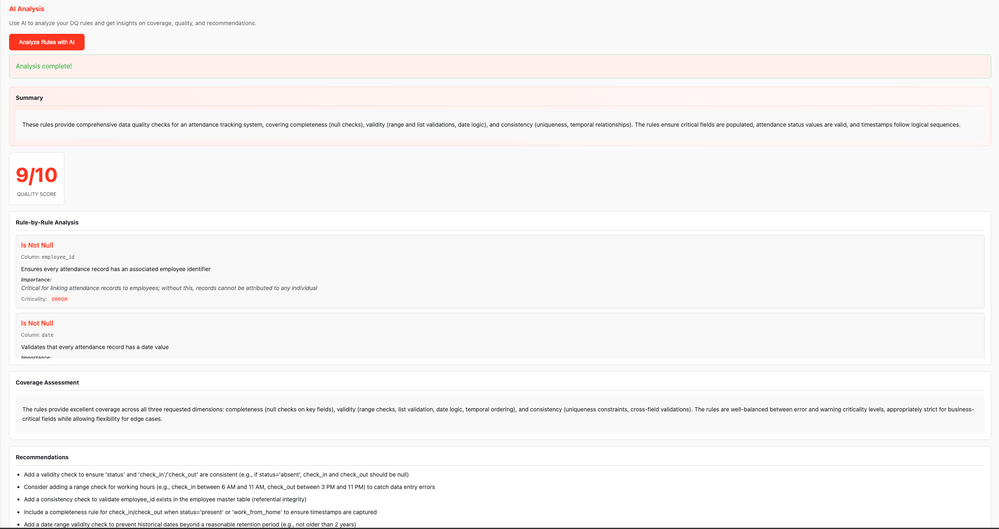Click the Summary section heading
The image size is (999, 529).
[29, 98]
